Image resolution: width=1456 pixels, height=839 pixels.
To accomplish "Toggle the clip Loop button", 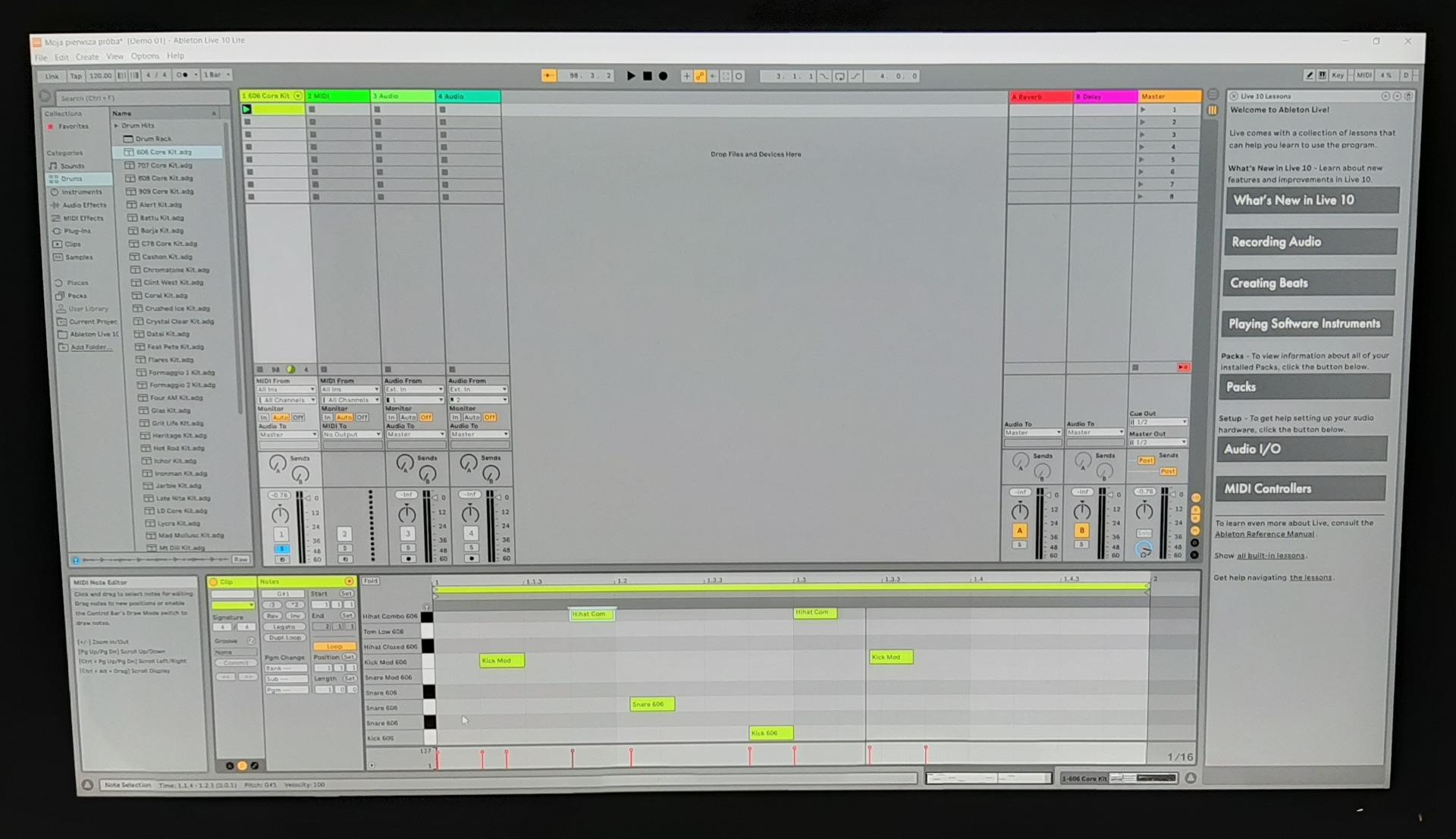I will click(334, 646).
